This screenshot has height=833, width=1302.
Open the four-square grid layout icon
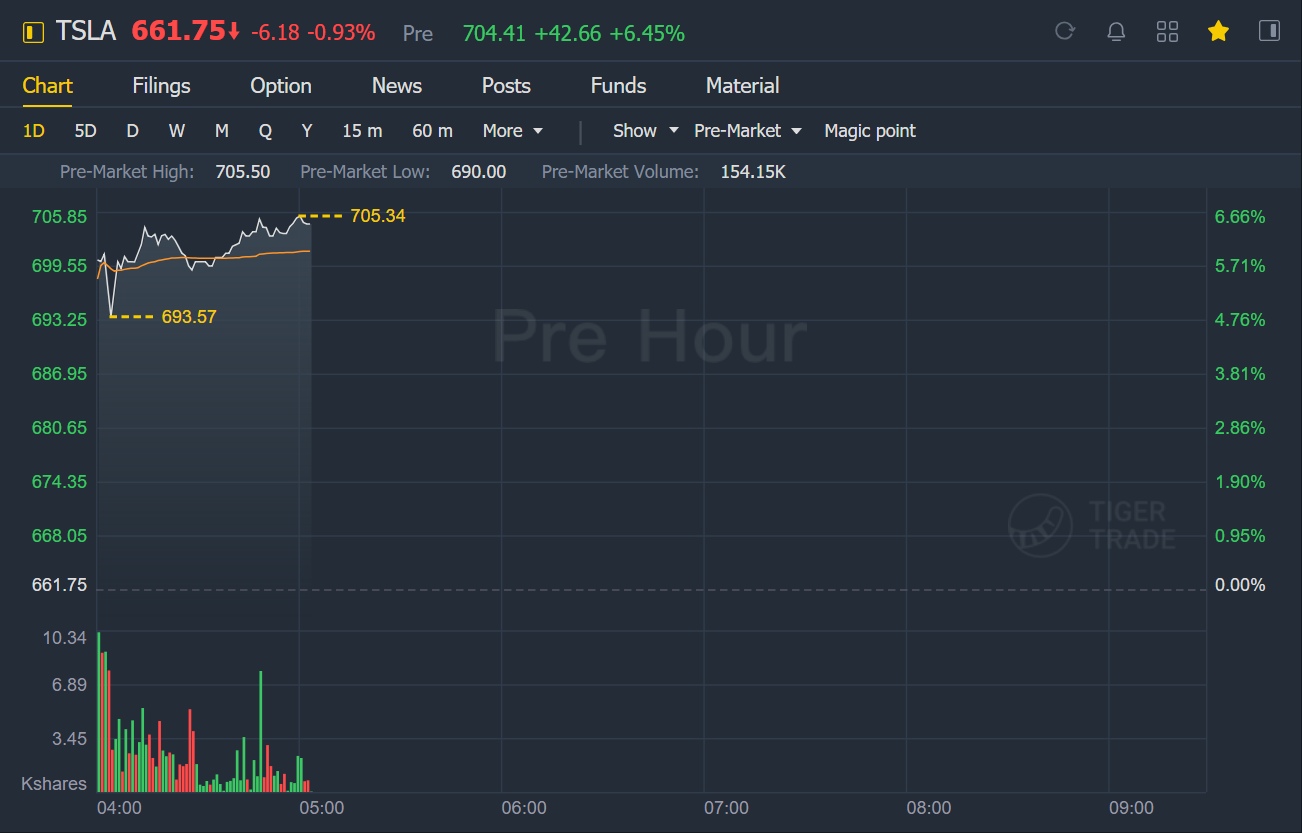point(1167,31)
